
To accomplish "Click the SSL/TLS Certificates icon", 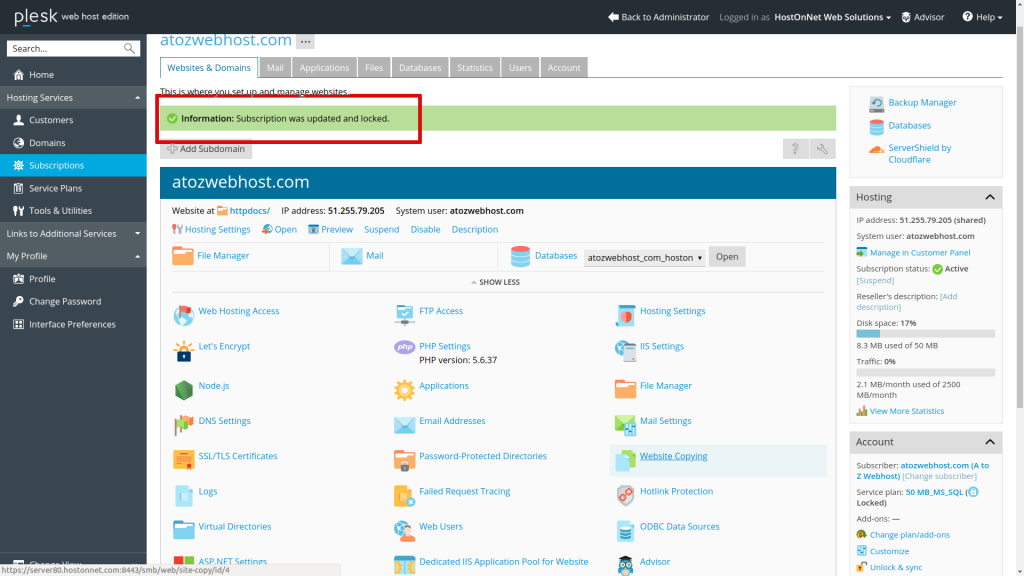I will click(x=184, y=456).
